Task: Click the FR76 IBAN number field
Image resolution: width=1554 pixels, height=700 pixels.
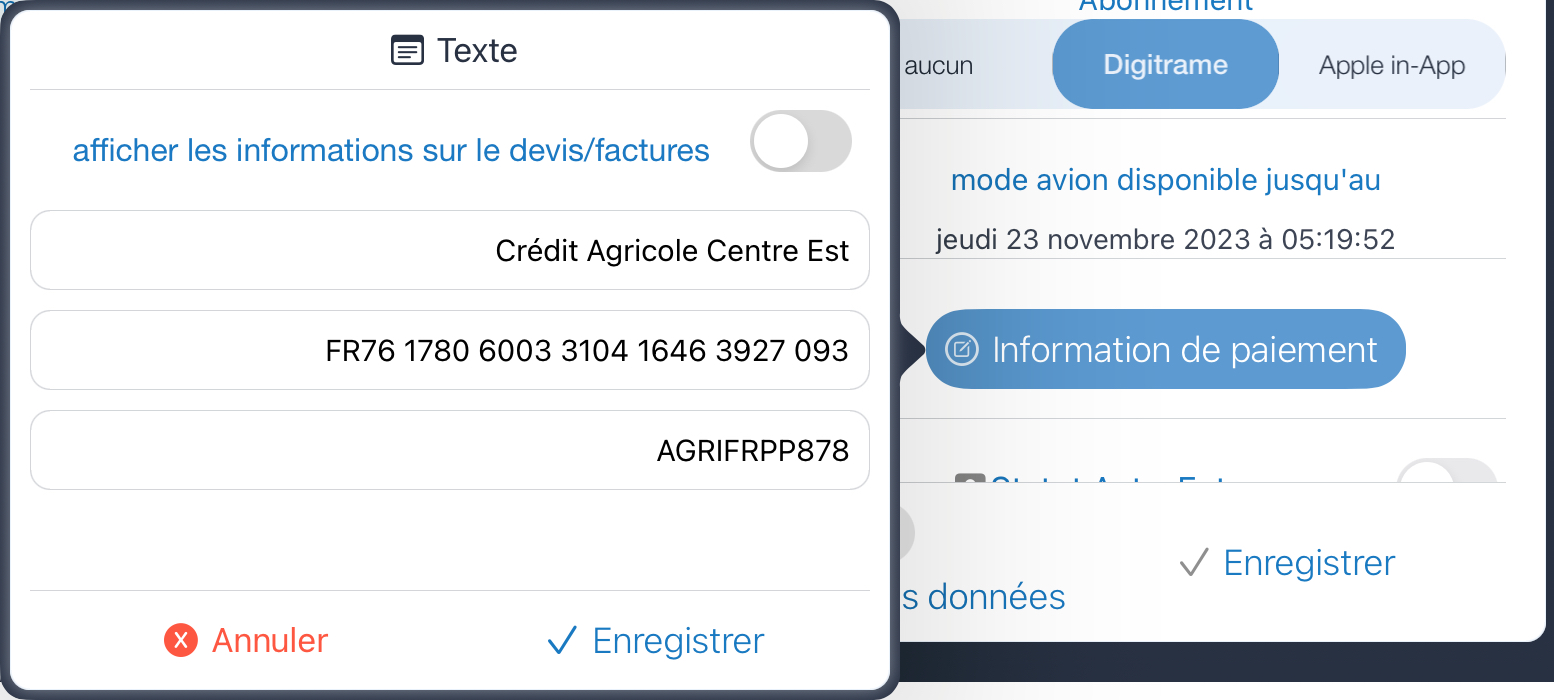Action: pyautogui.click(x=450, y=350)
